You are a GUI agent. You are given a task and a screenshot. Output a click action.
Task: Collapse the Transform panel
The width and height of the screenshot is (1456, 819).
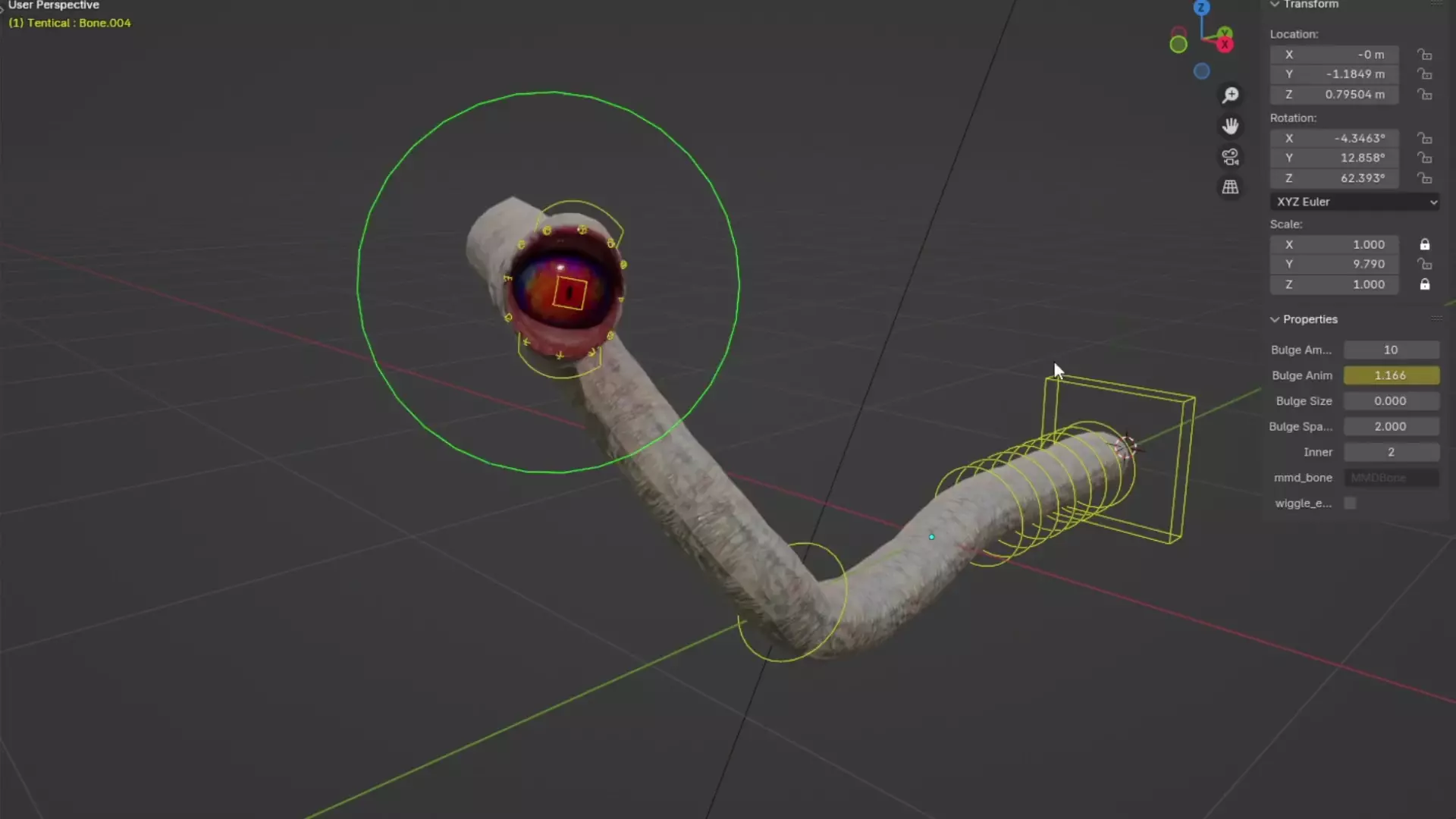point(1275,5)
